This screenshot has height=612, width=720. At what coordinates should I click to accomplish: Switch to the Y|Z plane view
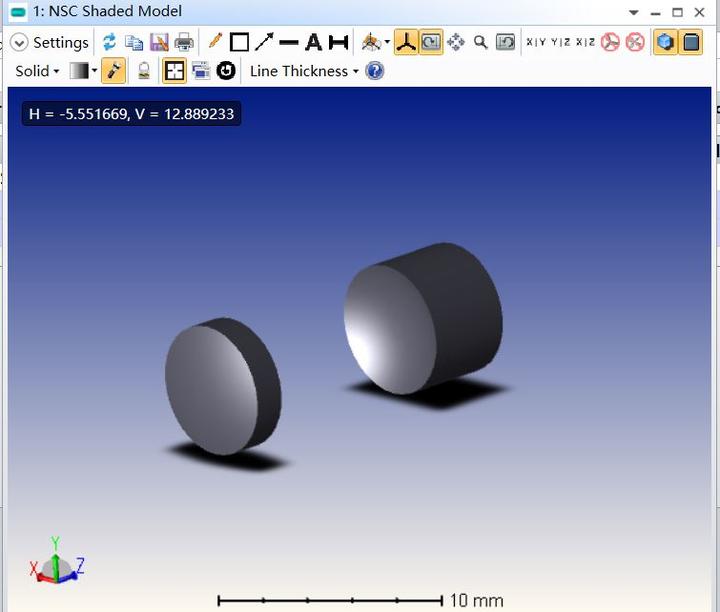tap(561, 42)
